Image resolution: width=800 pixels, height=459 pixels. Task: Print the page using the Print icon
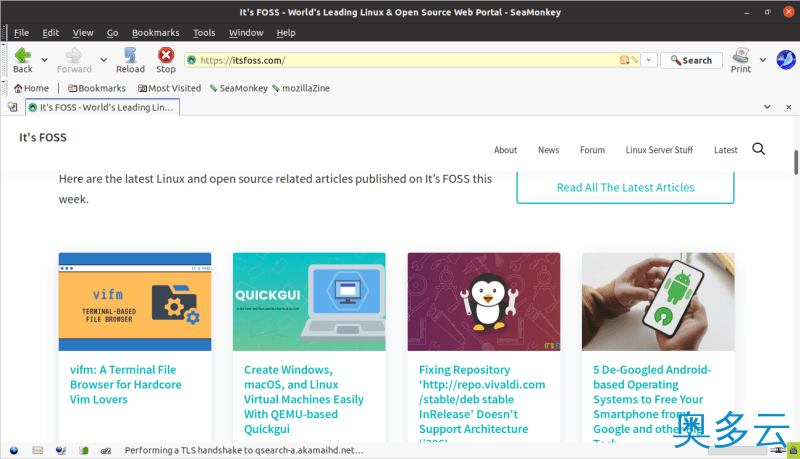(741, 60)
